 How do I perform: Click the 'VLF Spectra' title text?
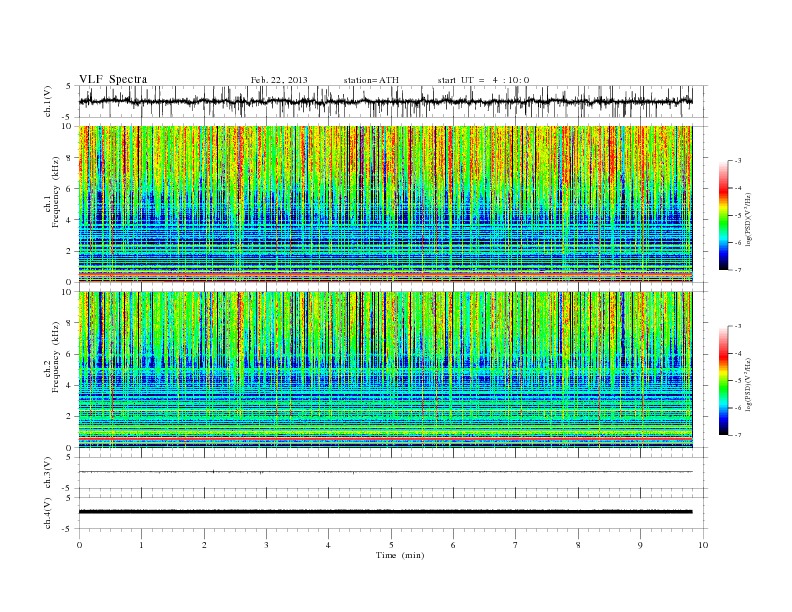pyautogui.click(x=113, y=79)
